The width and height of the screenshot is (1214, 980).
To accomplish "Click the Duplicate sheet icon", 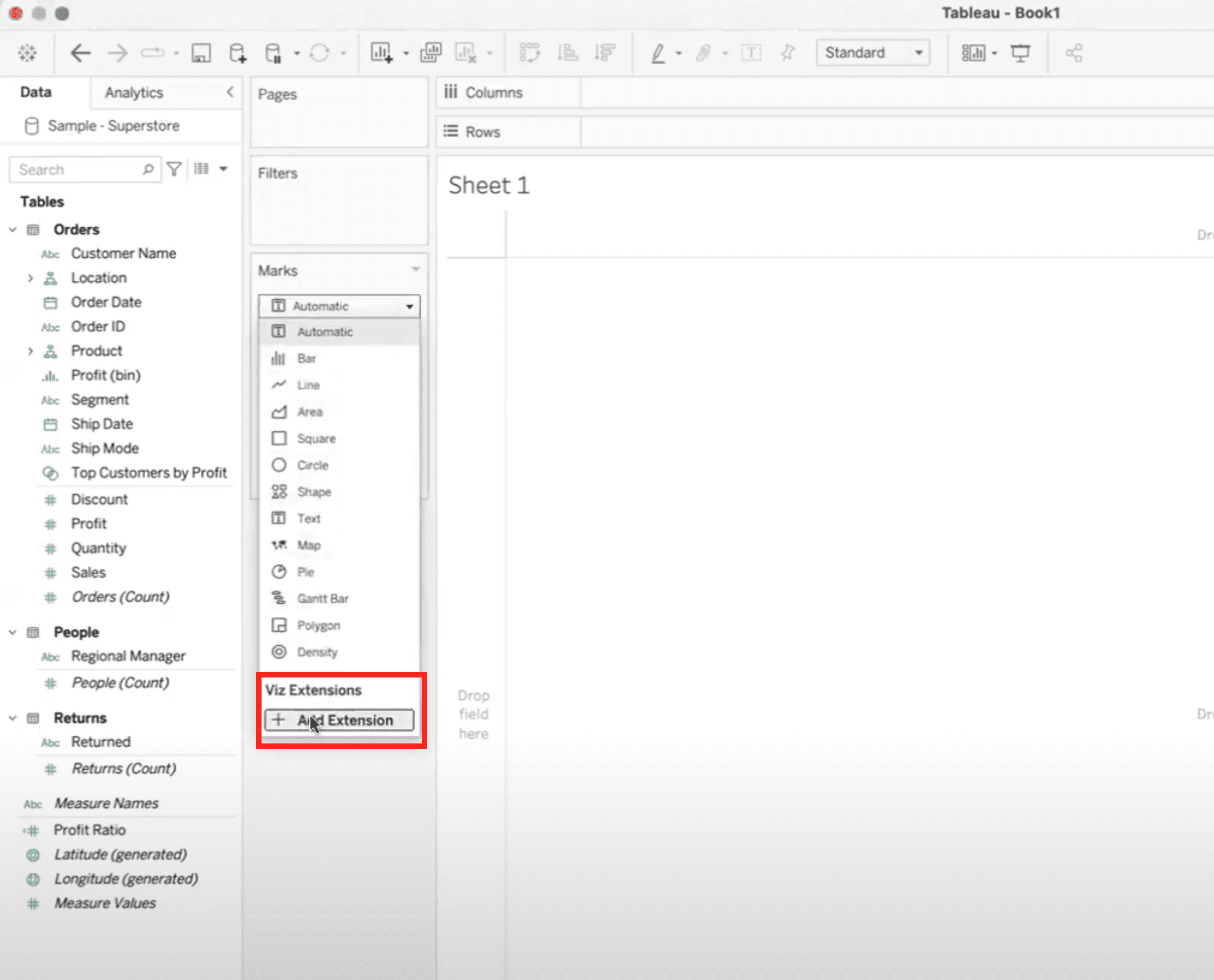I will (x=431, y=53).
